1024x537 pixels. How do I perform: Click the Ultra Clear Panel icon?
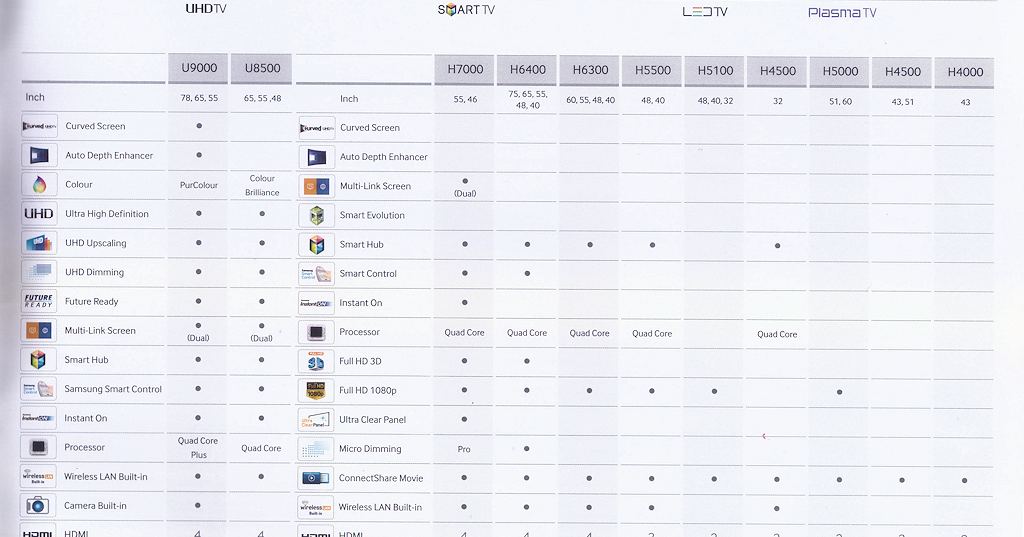(x=317, y=419)
